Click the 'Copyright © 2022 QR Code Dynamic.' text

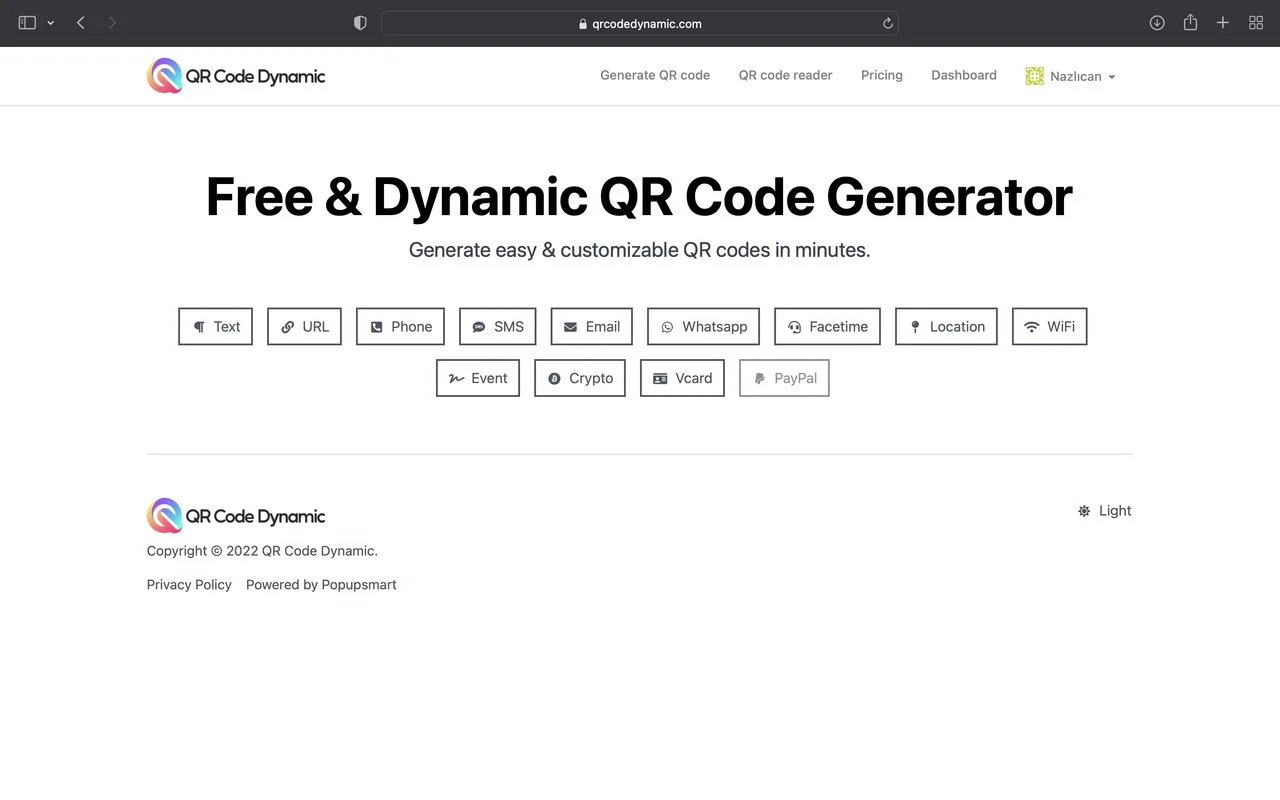point(262,551)
